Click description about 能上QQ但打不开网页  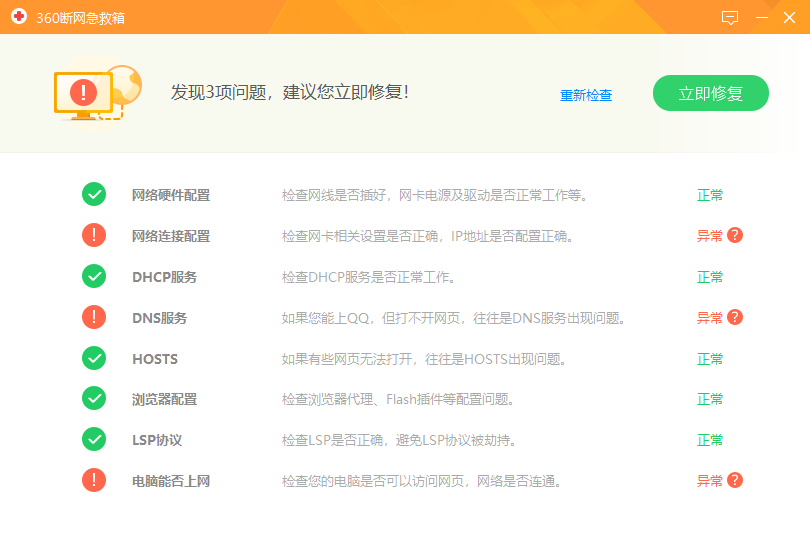[454, 318]
